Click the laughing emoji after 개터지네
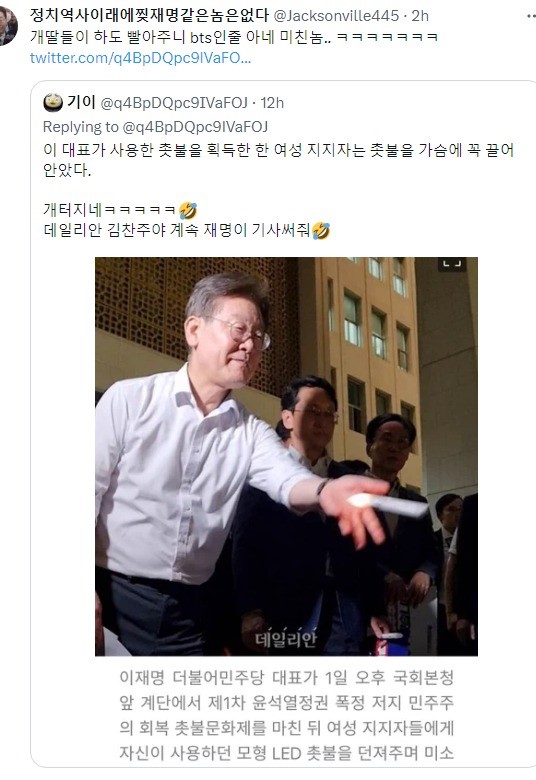 pos(188,210)
